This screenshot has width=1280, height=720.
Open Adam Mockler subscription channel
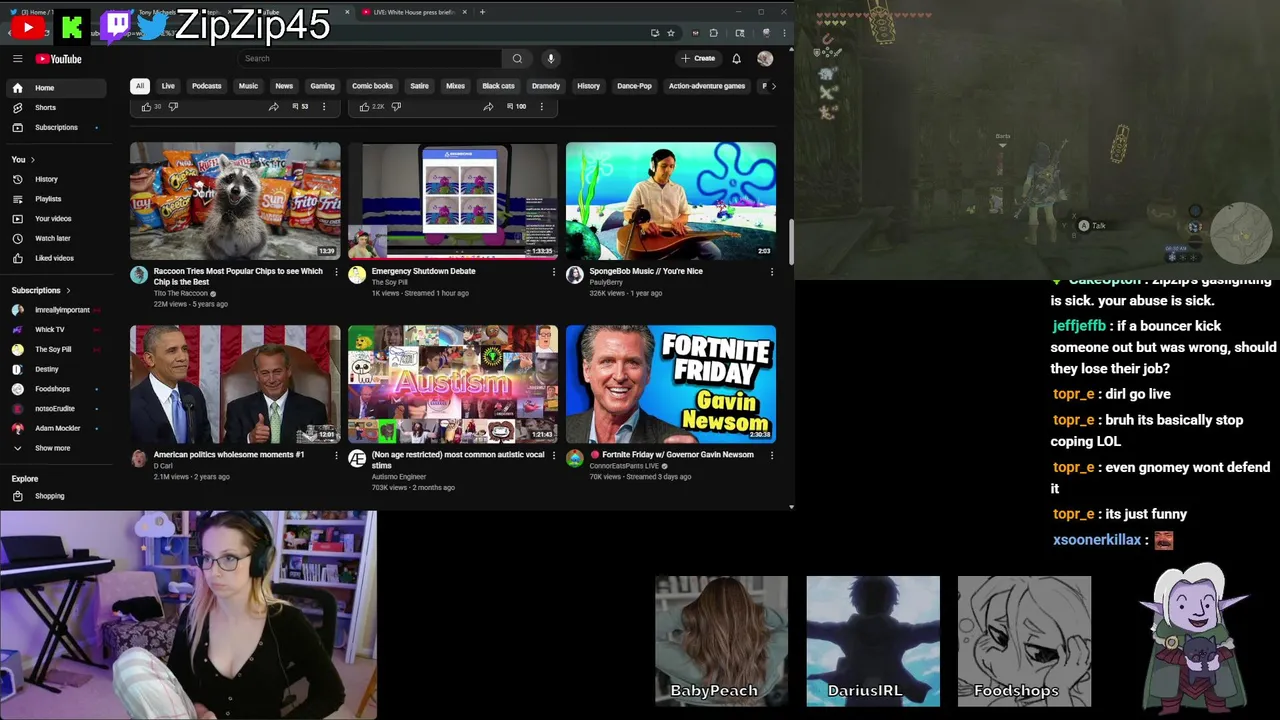(x=57, y=428)
